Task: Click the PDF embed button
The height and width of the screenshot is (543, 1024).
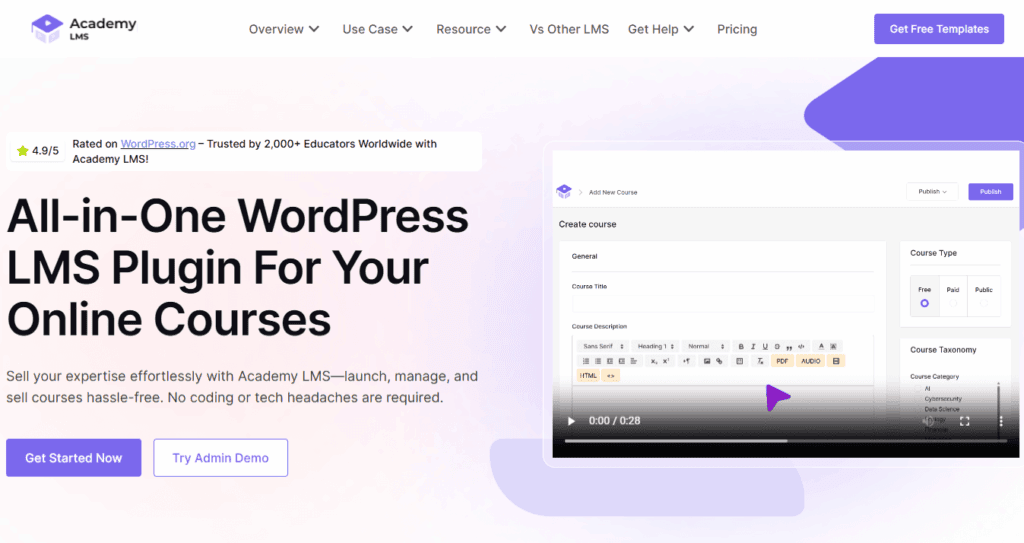Action: [x=782, y=361]
